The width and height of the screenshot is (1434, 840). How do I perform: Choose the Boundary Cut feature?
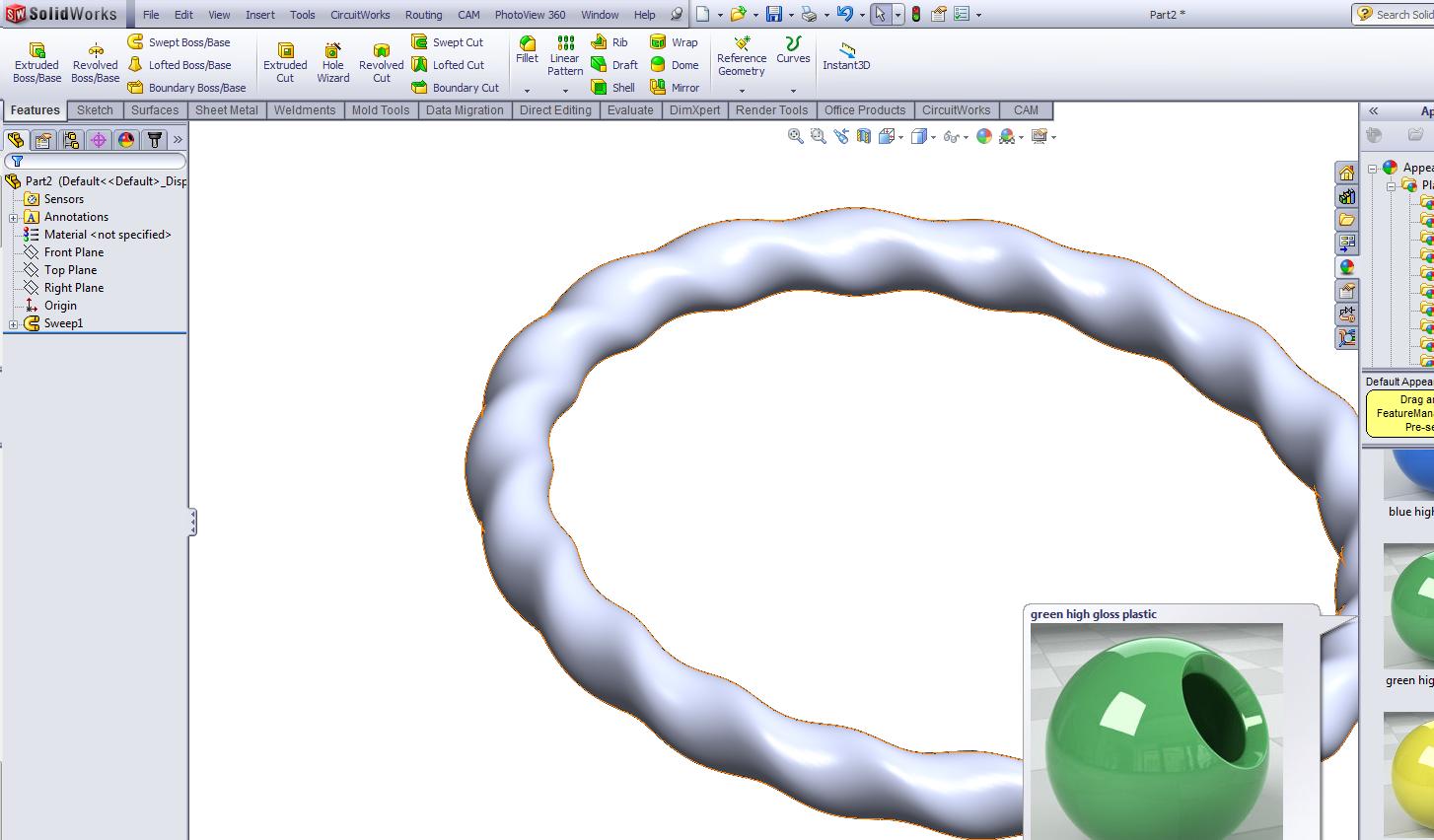coord(456,88)
